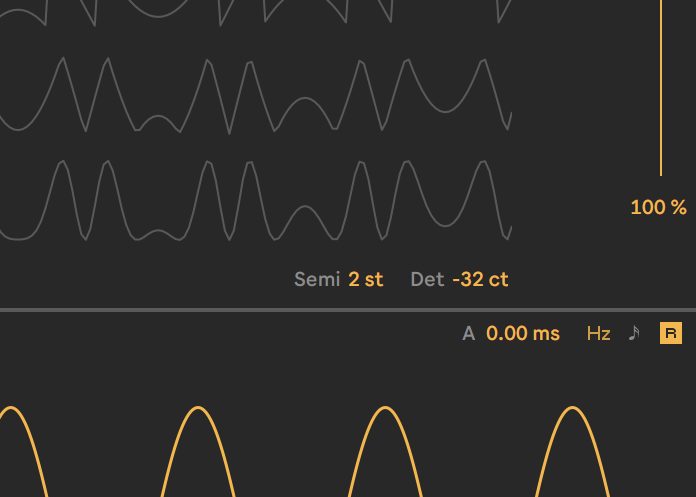Select the Det value -32 ct
This screenshot has width=696, height=497.
(480, 279)
